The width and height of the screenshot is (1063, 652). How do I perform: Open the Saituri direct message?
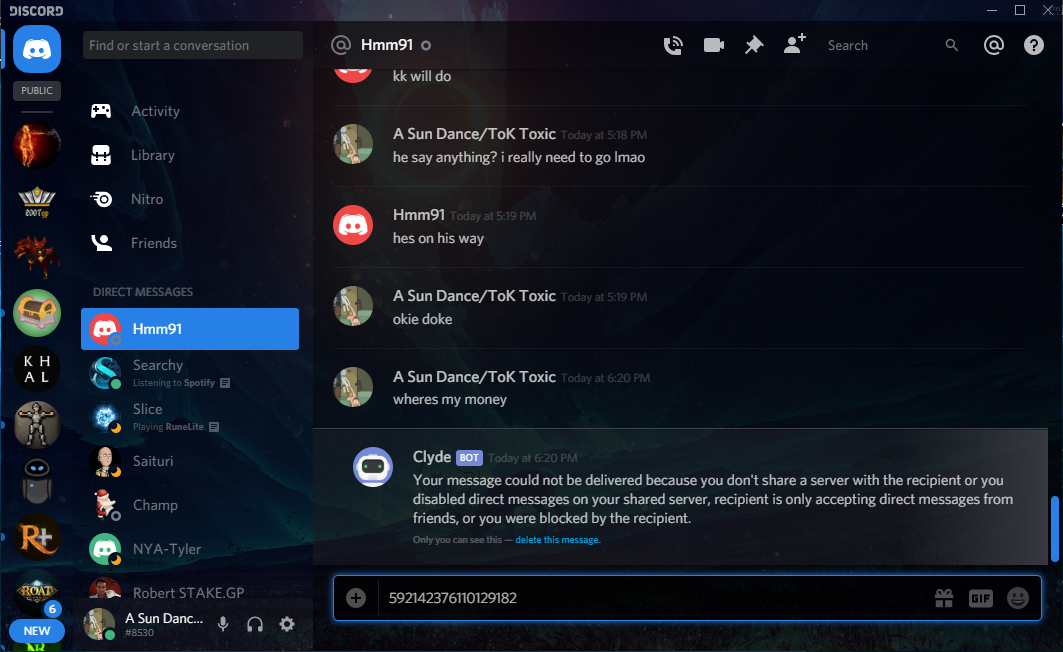coord(190,461)
